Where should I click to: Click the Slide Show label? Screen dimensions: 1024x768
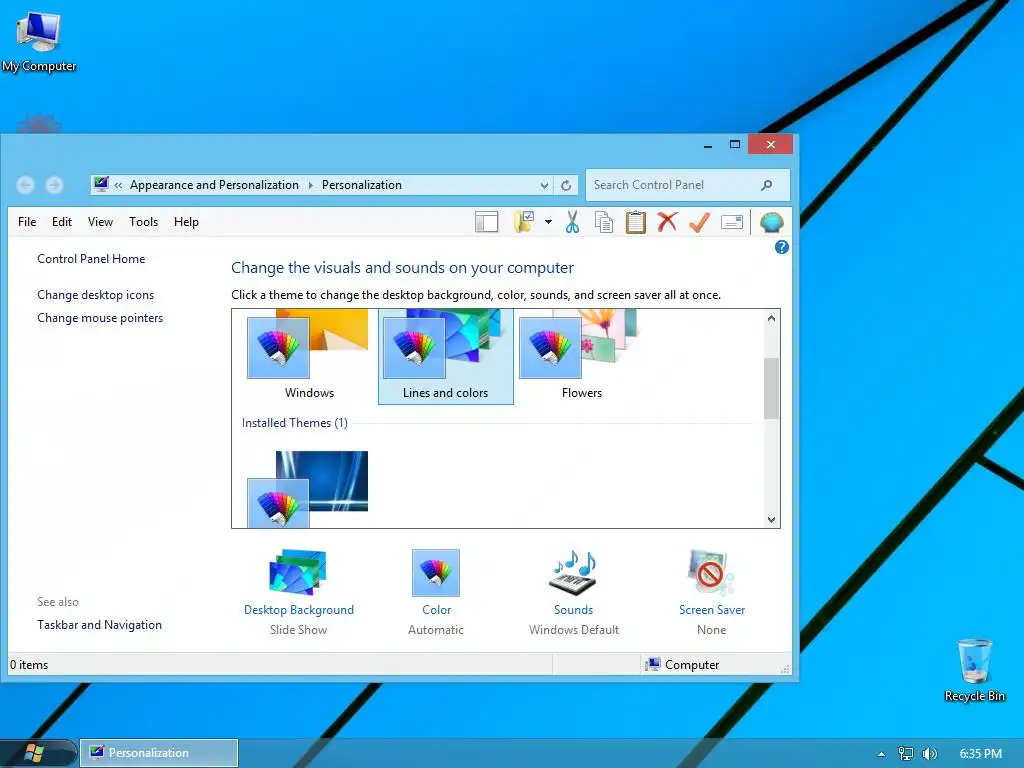pos(298,630)
